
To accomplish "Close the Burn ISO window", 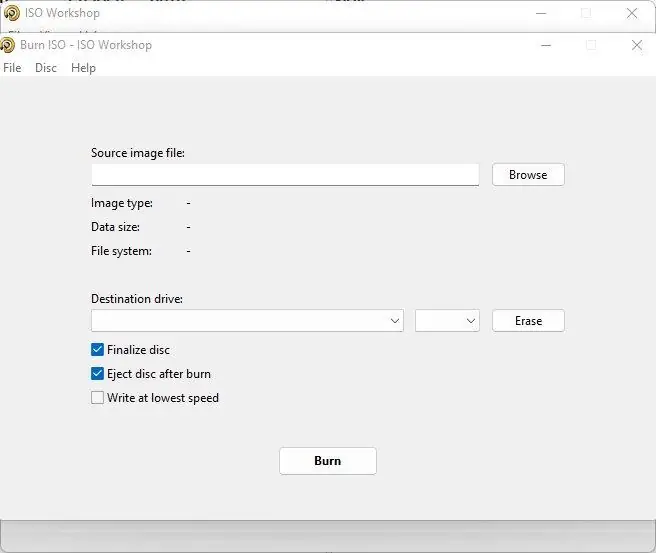I will [x=637, y=45].
